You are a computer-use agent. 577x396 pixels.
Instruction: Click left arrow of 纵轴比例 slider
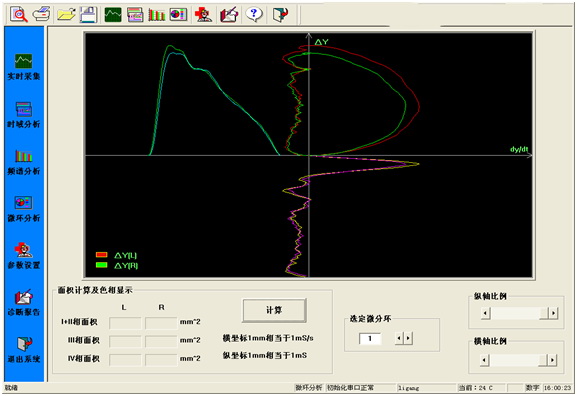pyautogui.click(x=485, y=313)
